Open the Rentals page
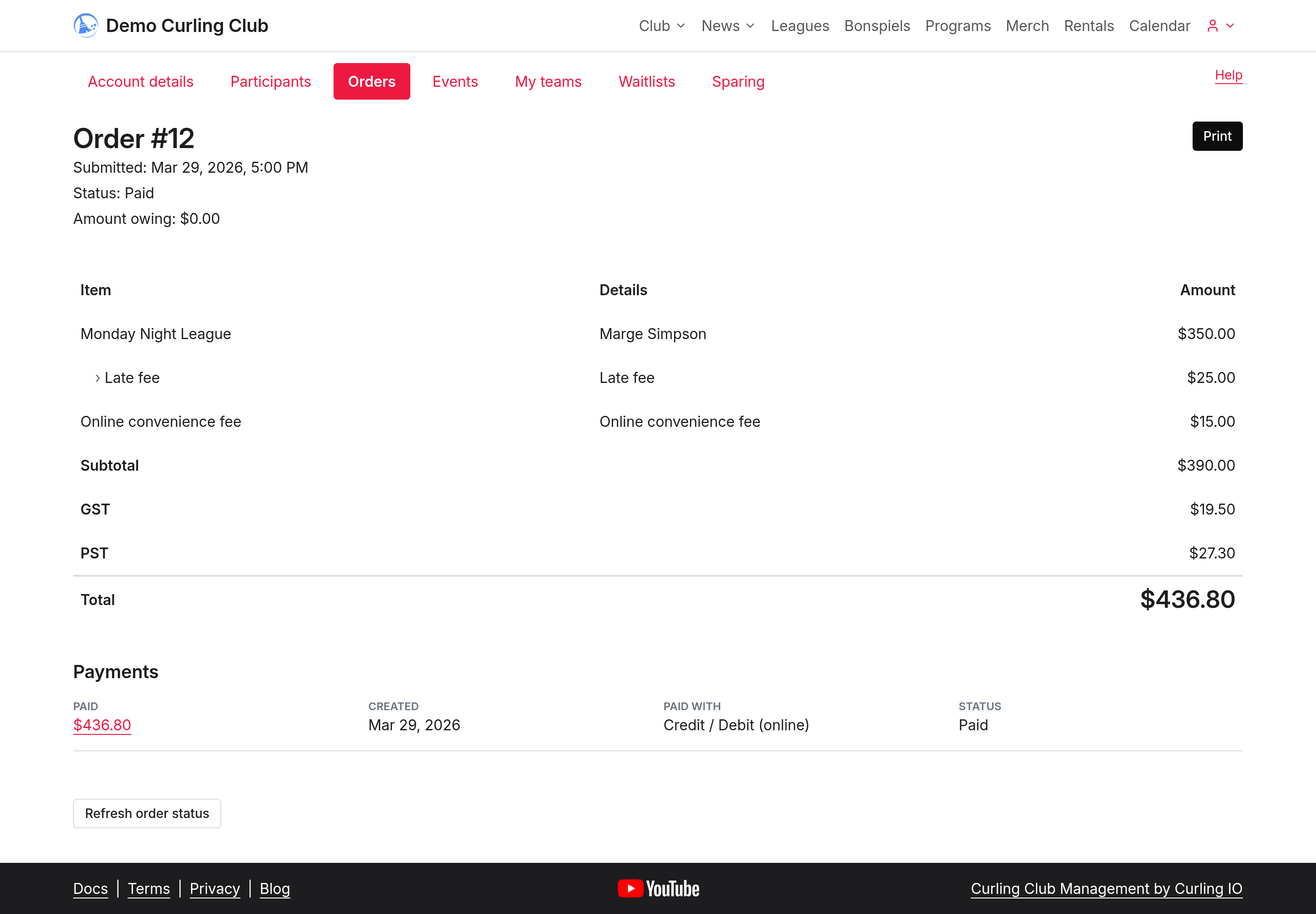 coord(1088,26)
